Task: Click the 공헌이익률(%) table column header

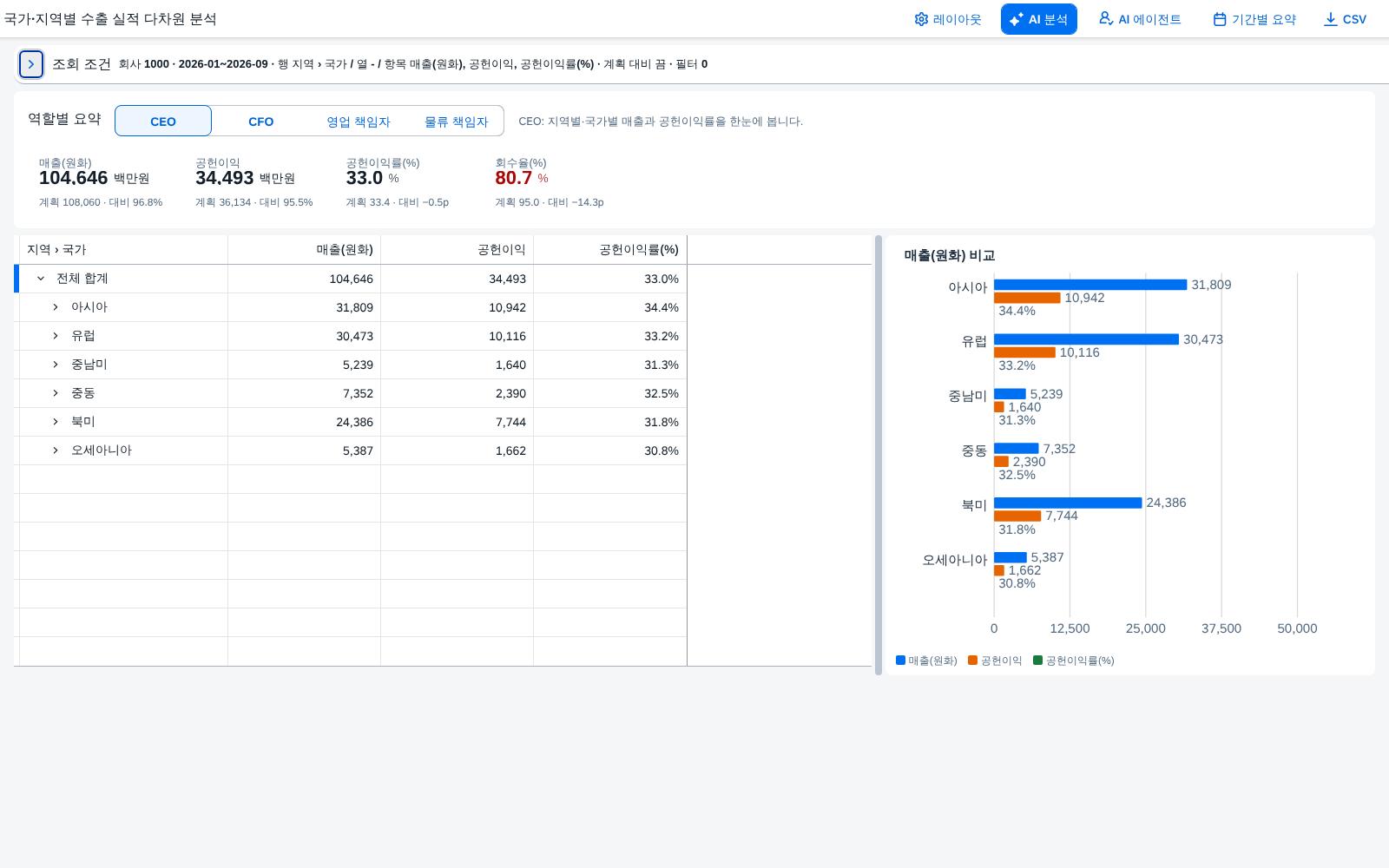Action: (610, 250)
